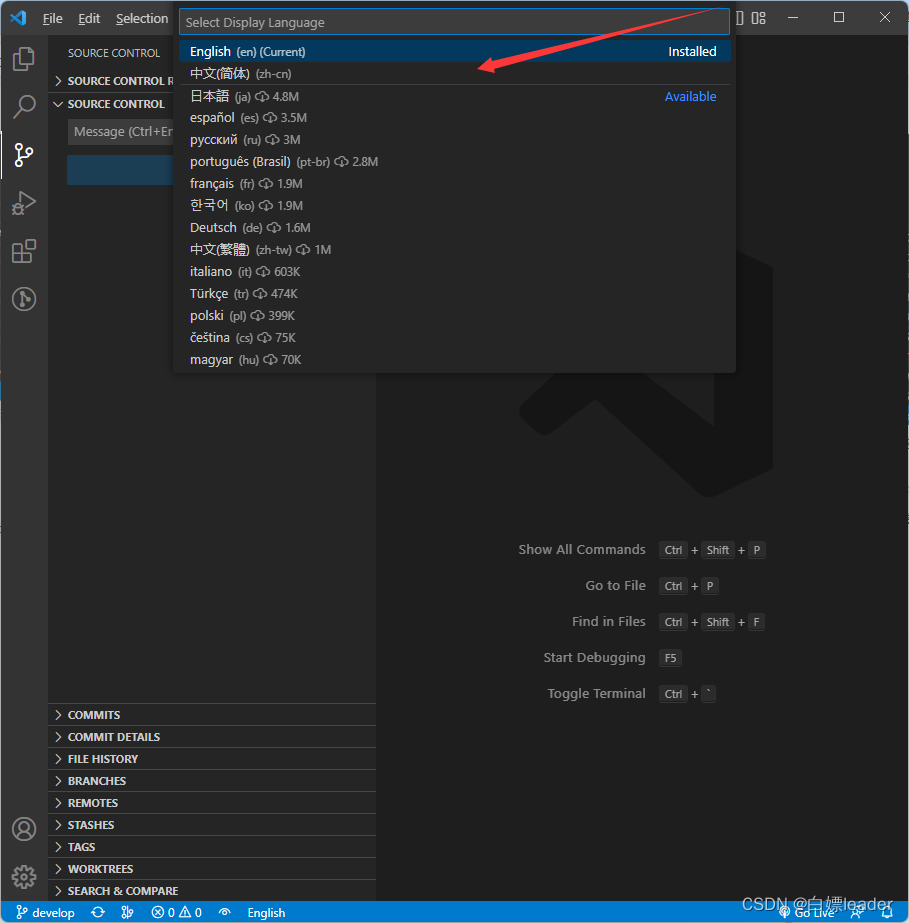Expand the STASHES section
Viewport: 909px width, 923px height.
(x=212, y=825)
